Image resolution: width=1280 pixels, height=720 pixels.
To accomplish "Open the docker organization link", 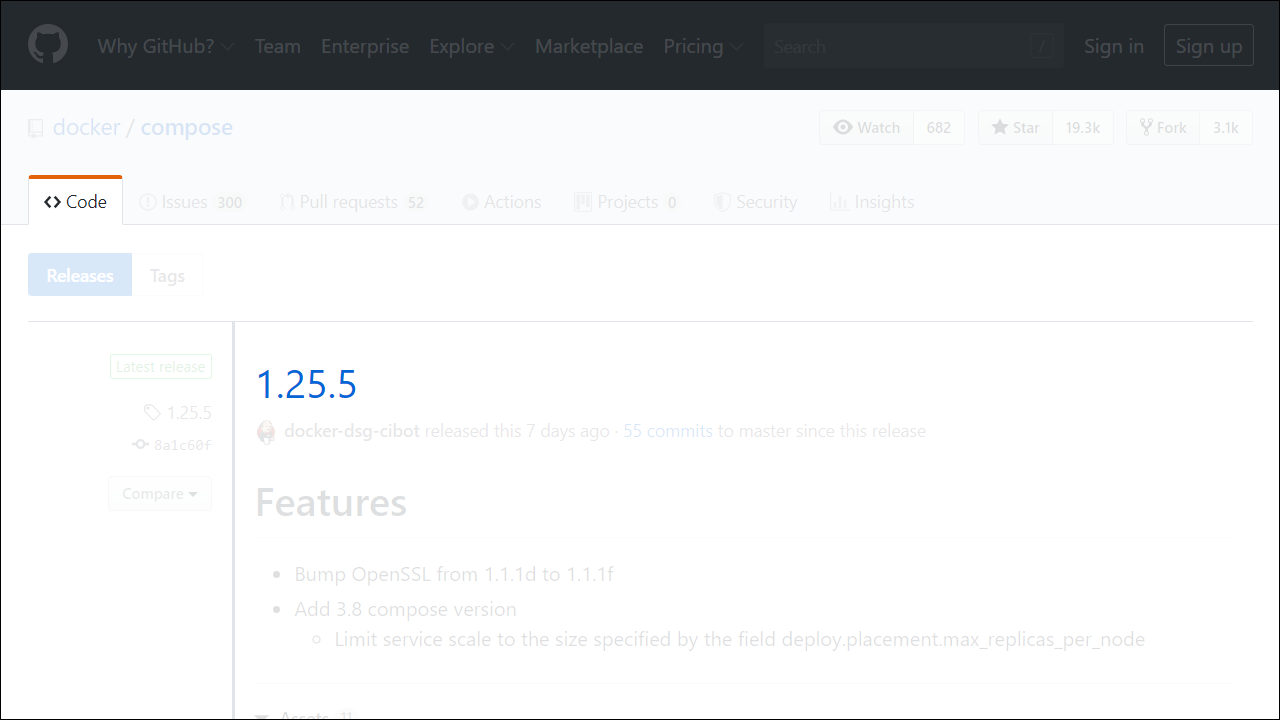I will coord(86,127).
